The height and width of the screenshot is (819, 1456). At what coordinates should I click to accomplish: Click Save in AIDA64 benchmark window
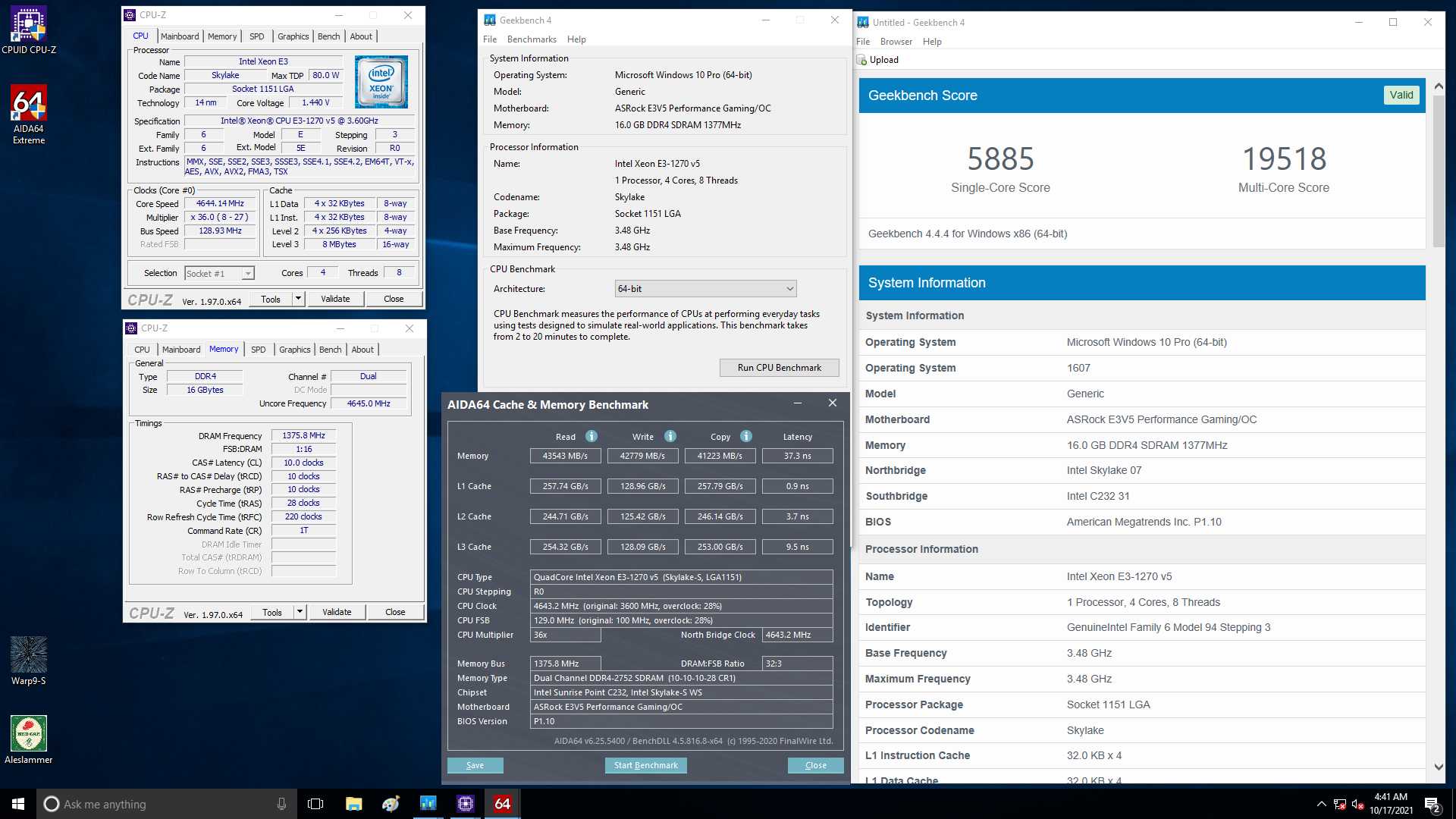475,765
